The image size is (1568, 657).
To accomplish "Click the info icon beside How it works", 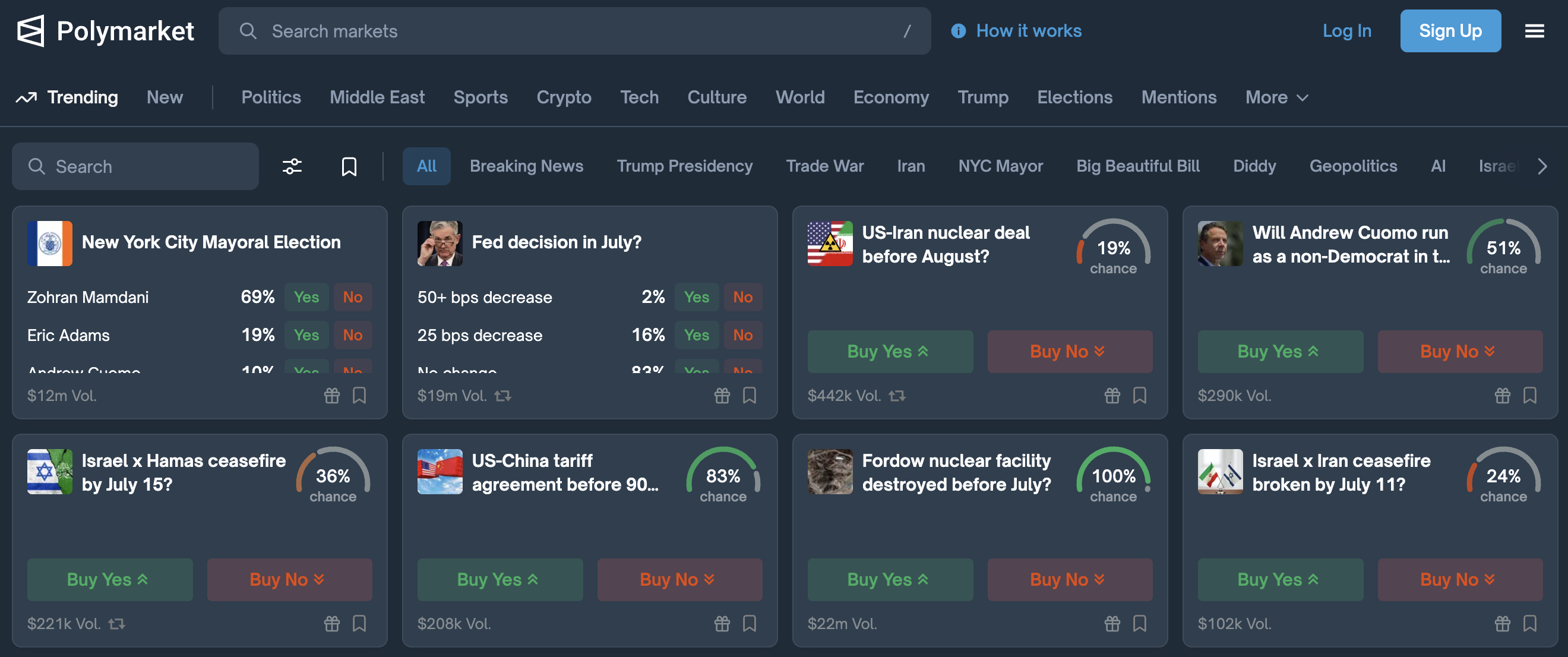I will pos(958,31).
